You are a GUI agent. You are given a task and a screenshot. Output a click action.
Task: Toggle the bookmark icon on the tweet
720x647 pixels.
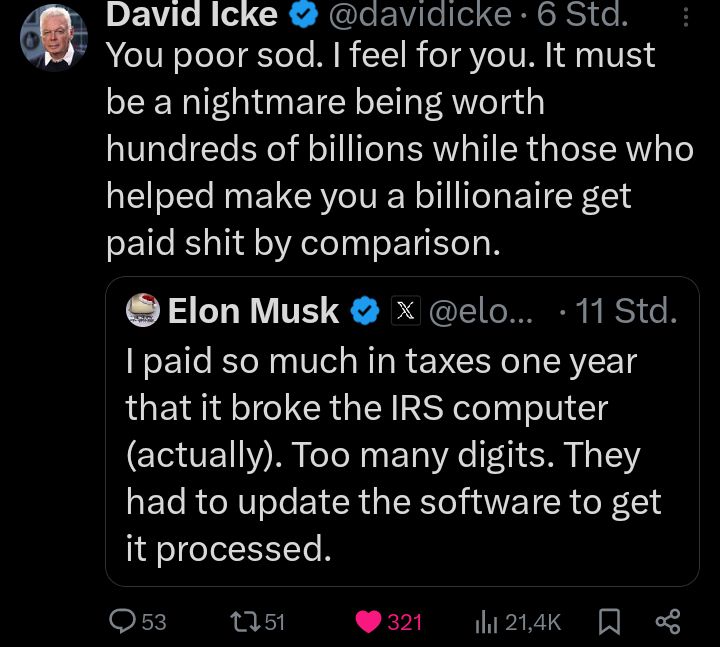pyautogui.click(x=607, y=622)
